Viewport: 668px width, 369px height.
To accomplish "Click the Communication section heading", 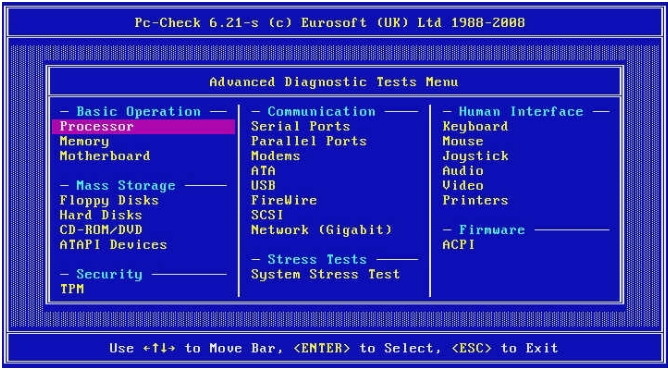I will [321, 112].
